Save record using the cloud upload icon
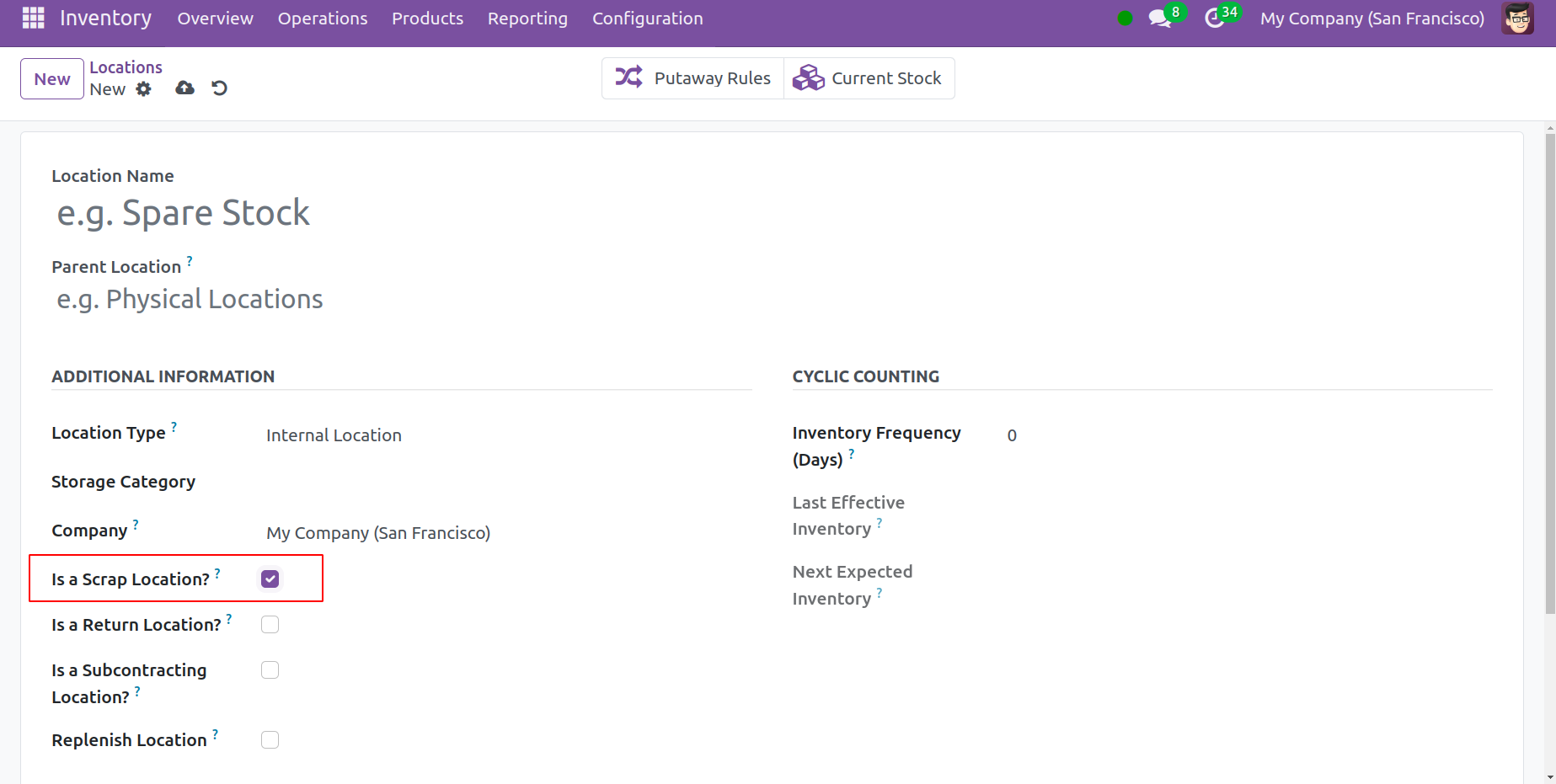 pos(184,88)
